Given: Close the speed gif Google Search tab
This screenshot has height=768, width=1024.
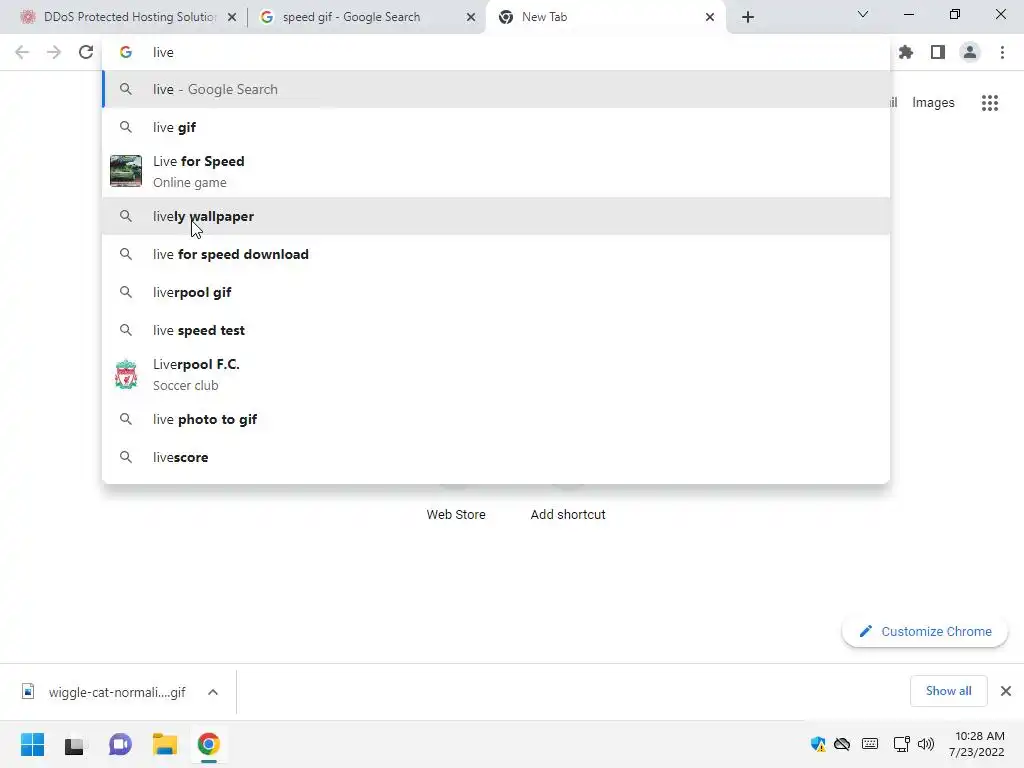Looking at the screenshot, I should click(x=471, y=18).
